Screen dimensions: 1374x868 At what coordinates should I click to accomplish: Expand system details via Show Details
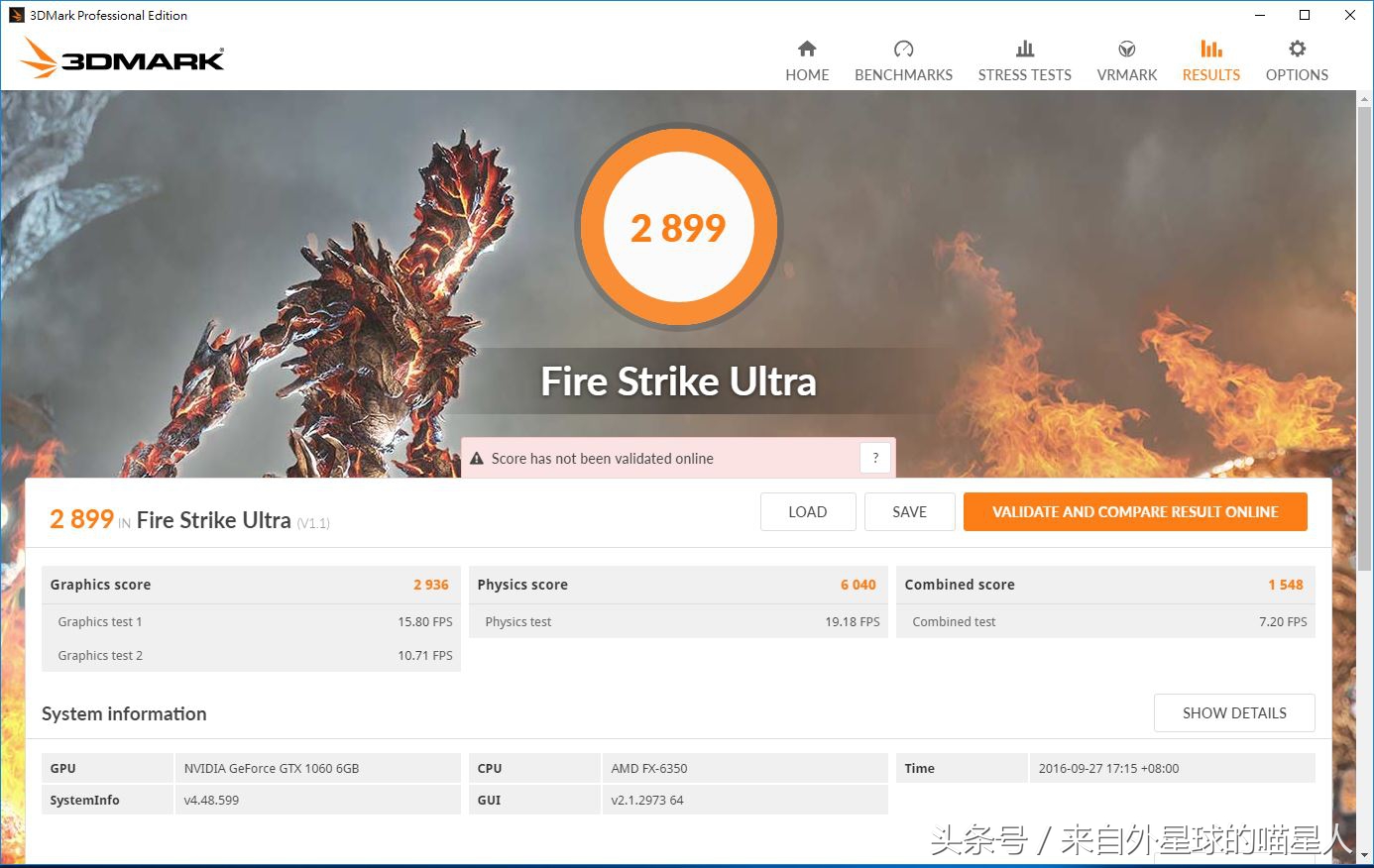[x=1234, y=712]
